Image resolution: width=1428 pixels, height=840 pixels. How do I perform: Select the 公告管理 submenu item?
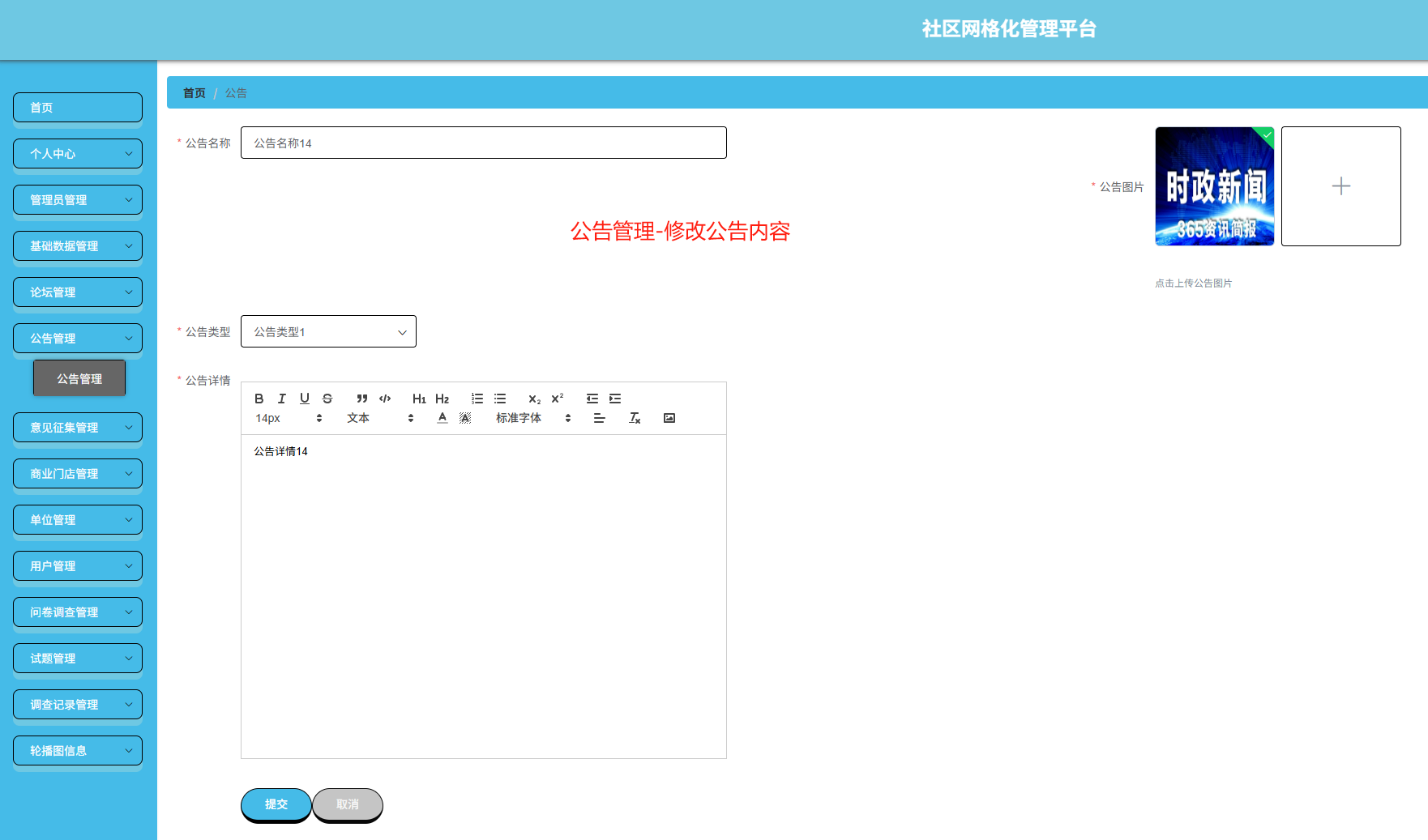[x=79, y=377]
